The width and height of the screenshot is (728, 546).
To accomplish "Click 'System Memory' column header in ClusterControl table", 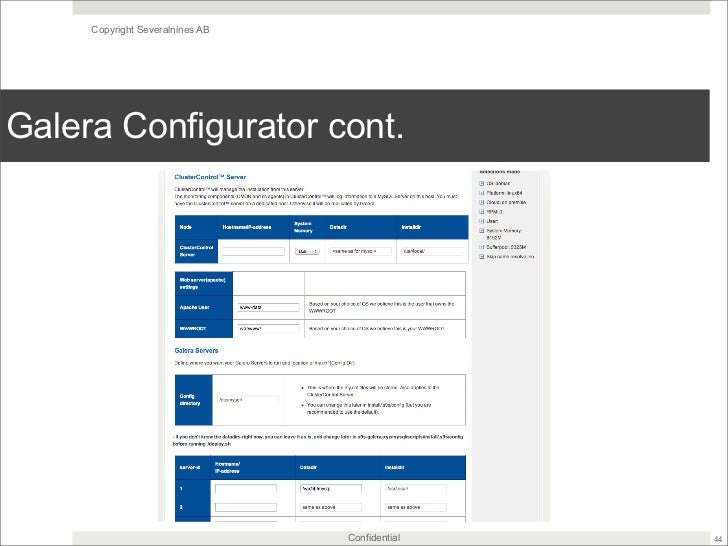I will tap(303, 227).
